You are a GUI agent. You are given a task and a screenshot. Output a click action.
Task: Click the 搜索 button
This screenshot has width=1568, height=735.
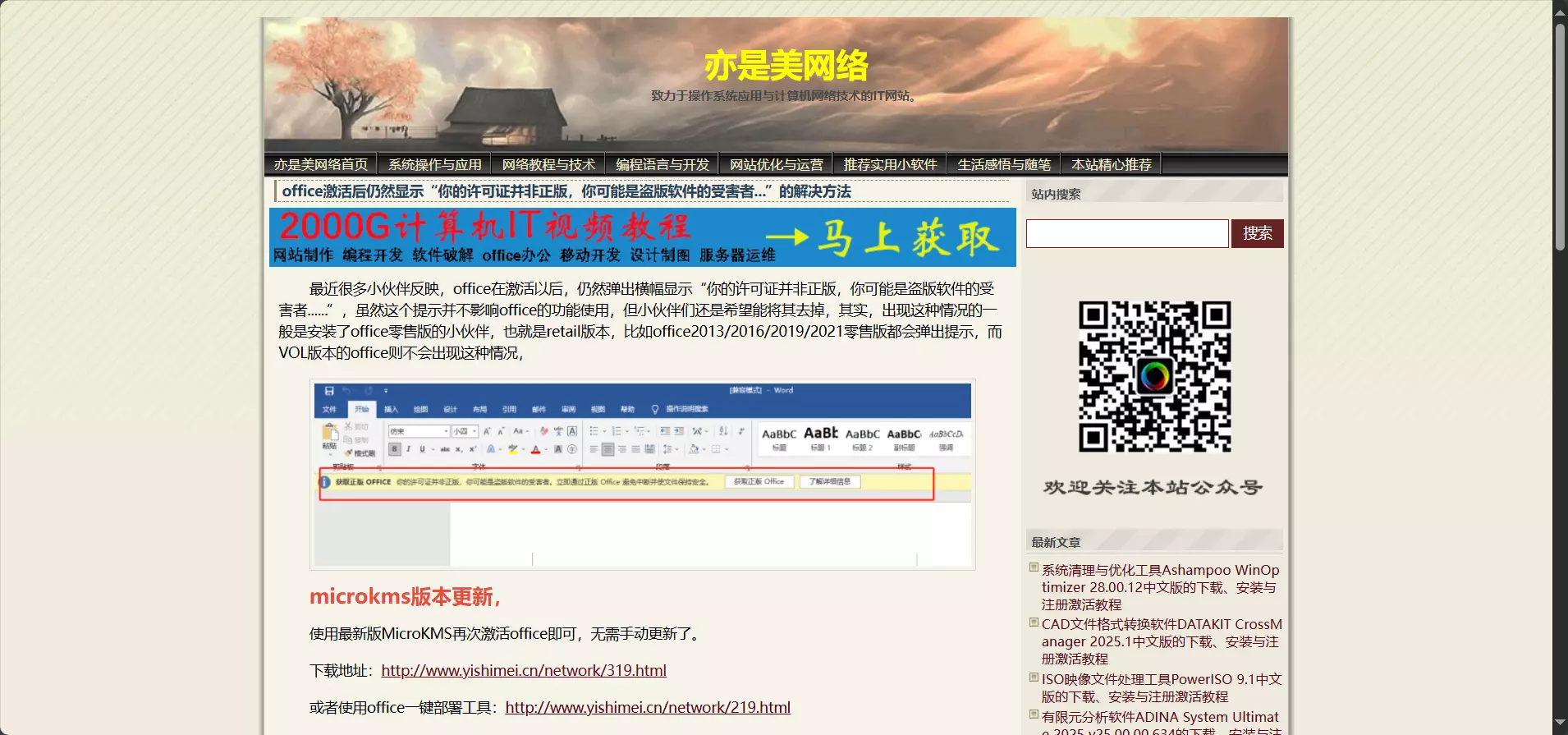pyautogui.click(x=1258, y=233)
